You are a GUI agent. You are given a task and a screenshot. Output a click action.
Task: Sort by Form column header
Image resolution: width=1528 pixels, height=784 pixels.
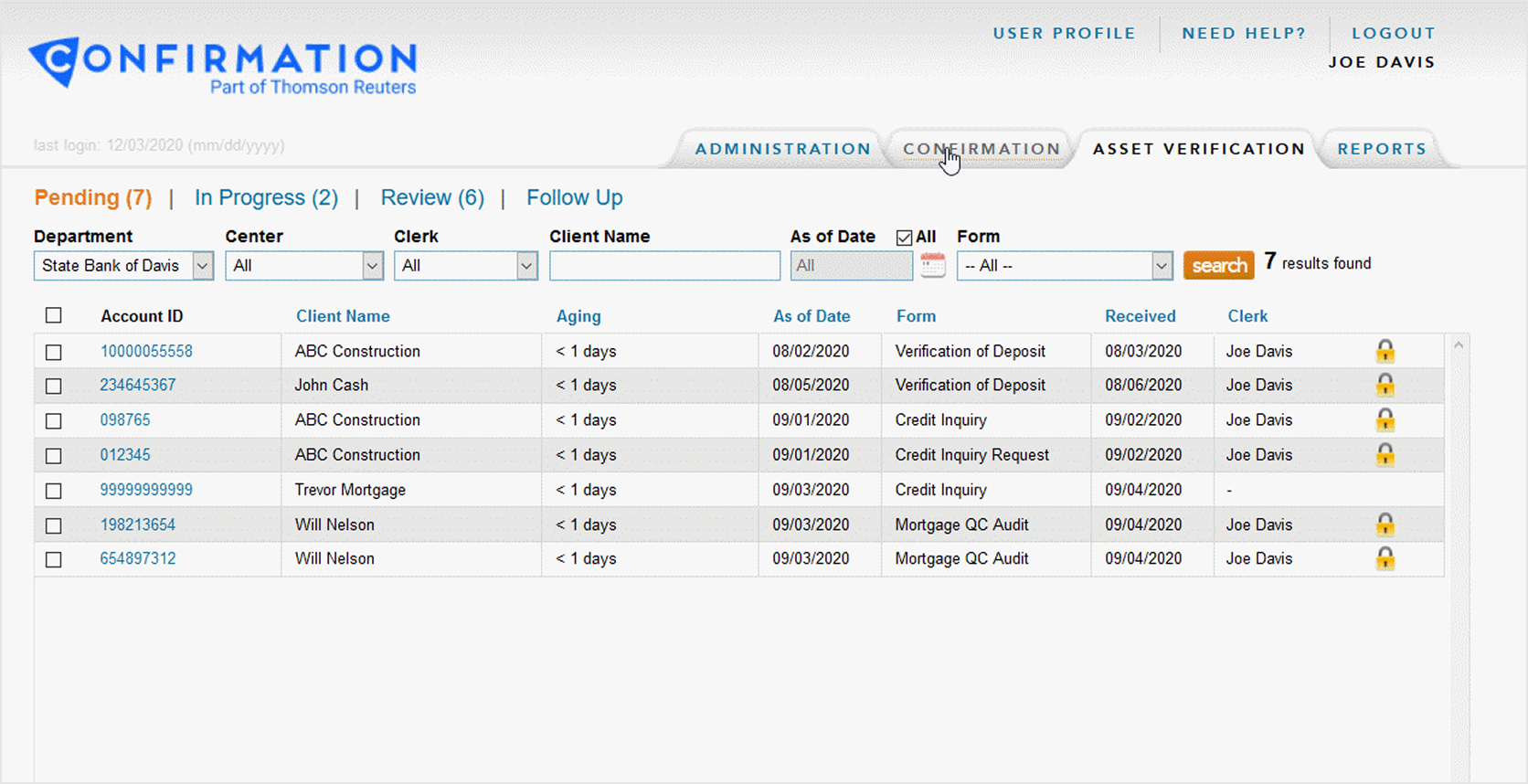pyautogui.click(x=916, y=316)
